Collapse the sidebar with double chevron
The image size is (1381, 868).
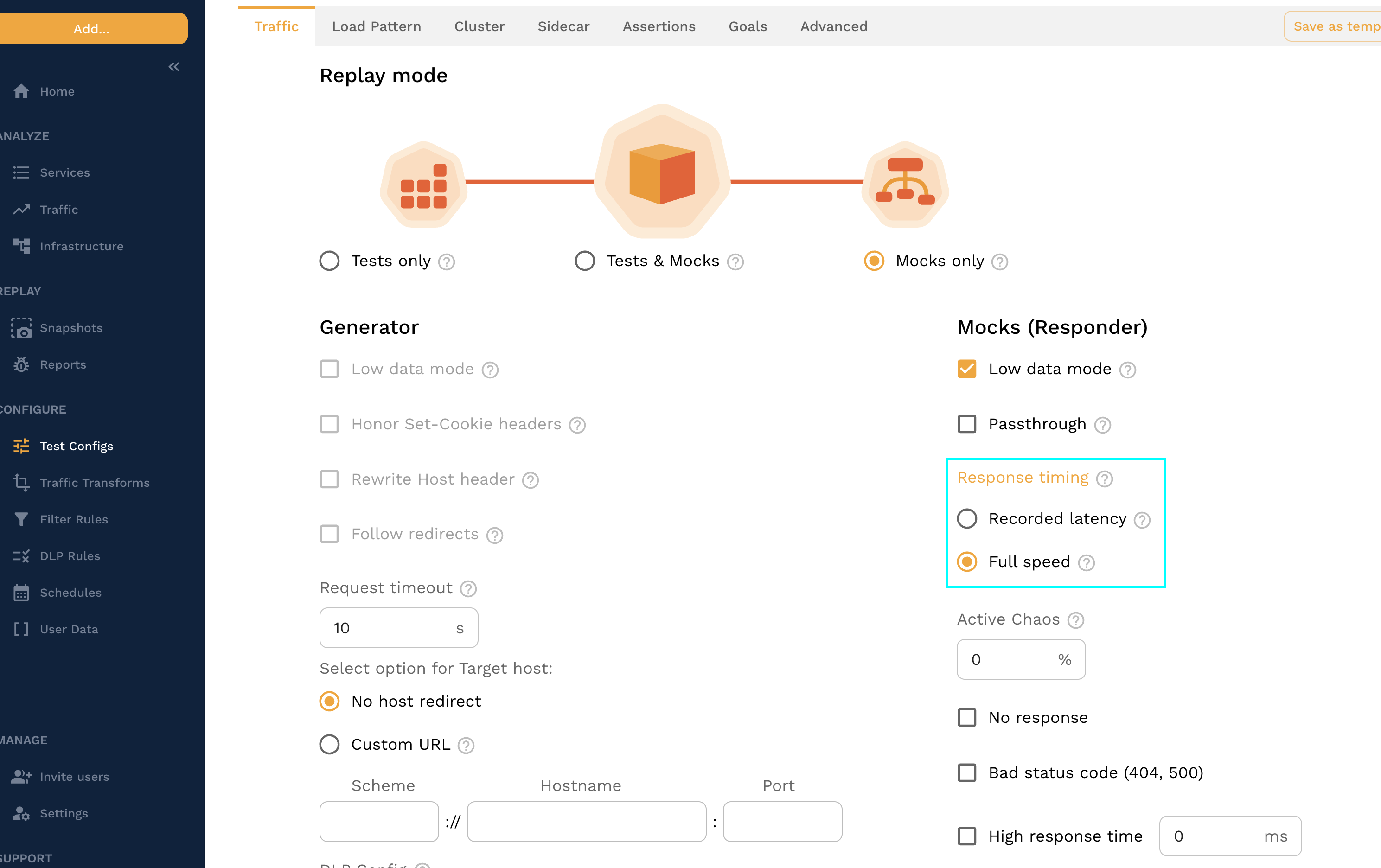coord(174,67)
